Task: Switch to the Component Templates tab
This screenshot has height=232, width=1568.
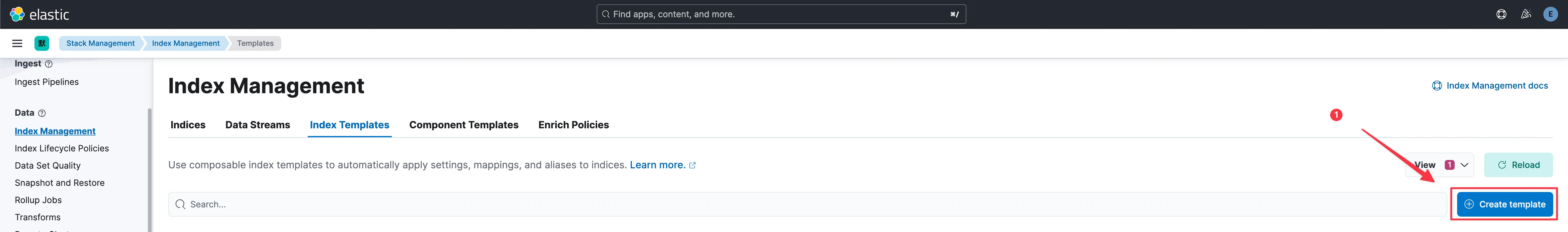Action: (x=463, y=125)
